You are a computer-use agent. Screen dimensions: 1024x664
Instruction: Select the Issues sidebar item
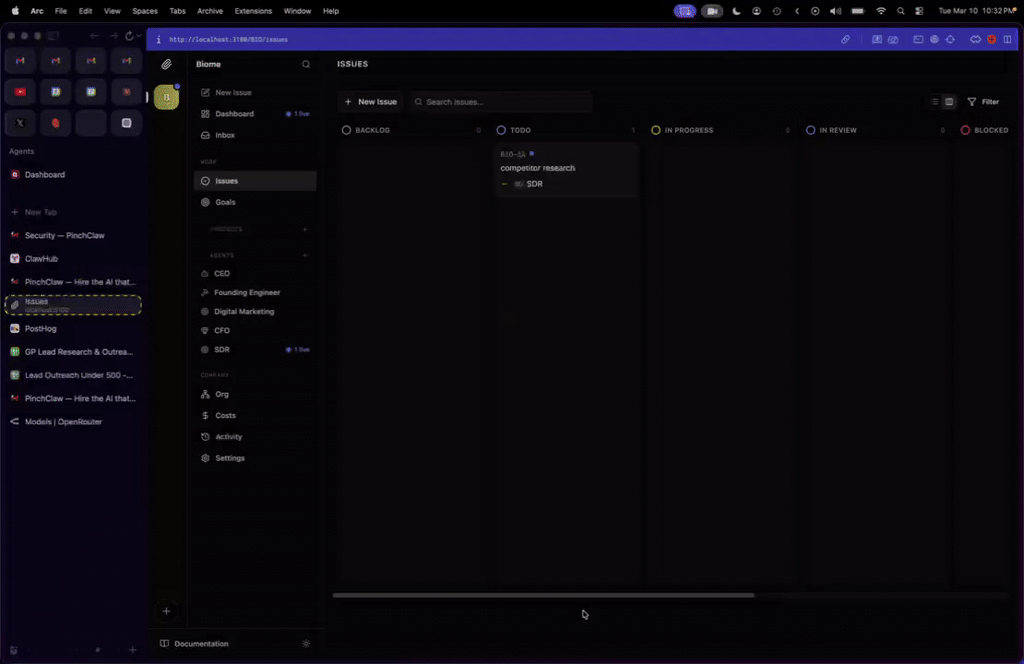tap(255, 181)
